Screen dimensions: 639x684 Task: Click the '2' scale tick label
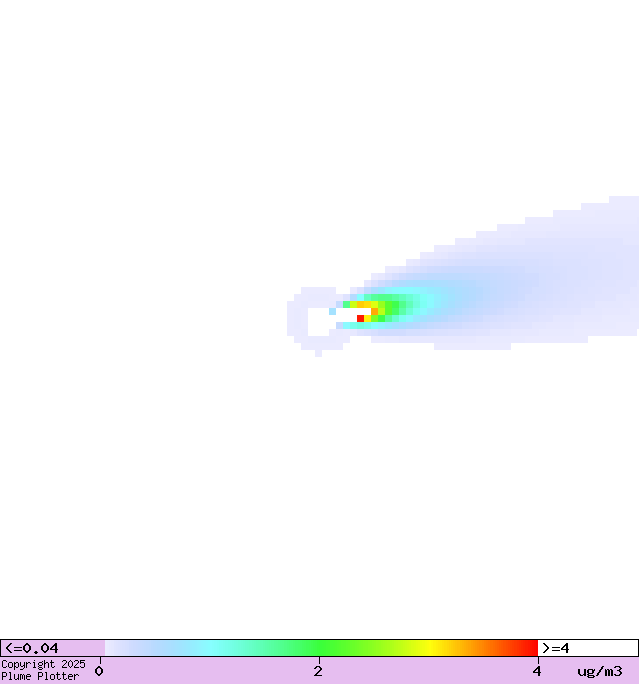click(x=318, y=671)
